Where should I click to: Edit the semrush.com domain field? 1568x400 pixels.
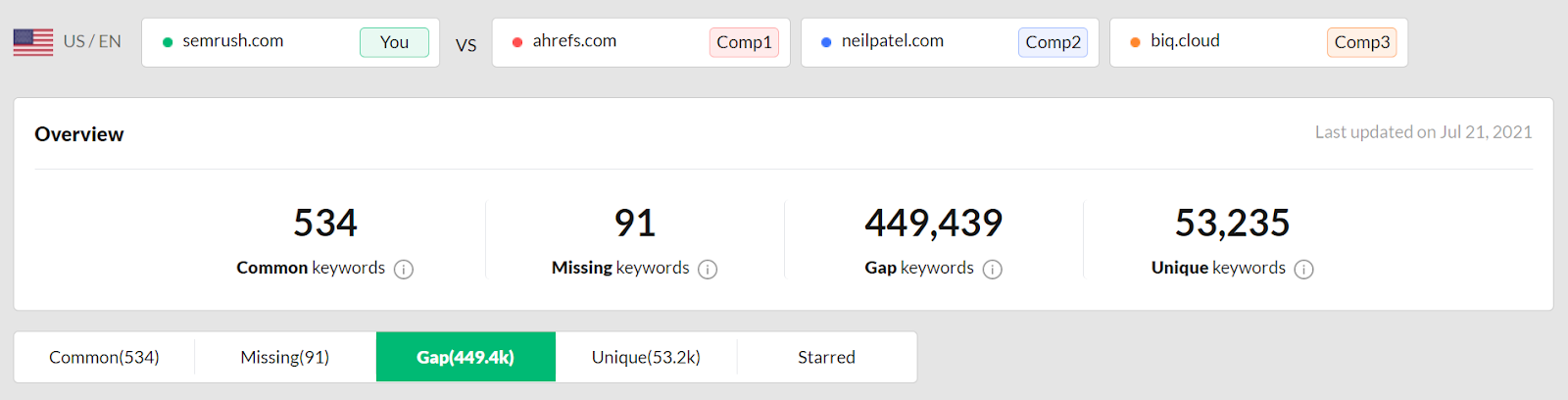point(290,42)
